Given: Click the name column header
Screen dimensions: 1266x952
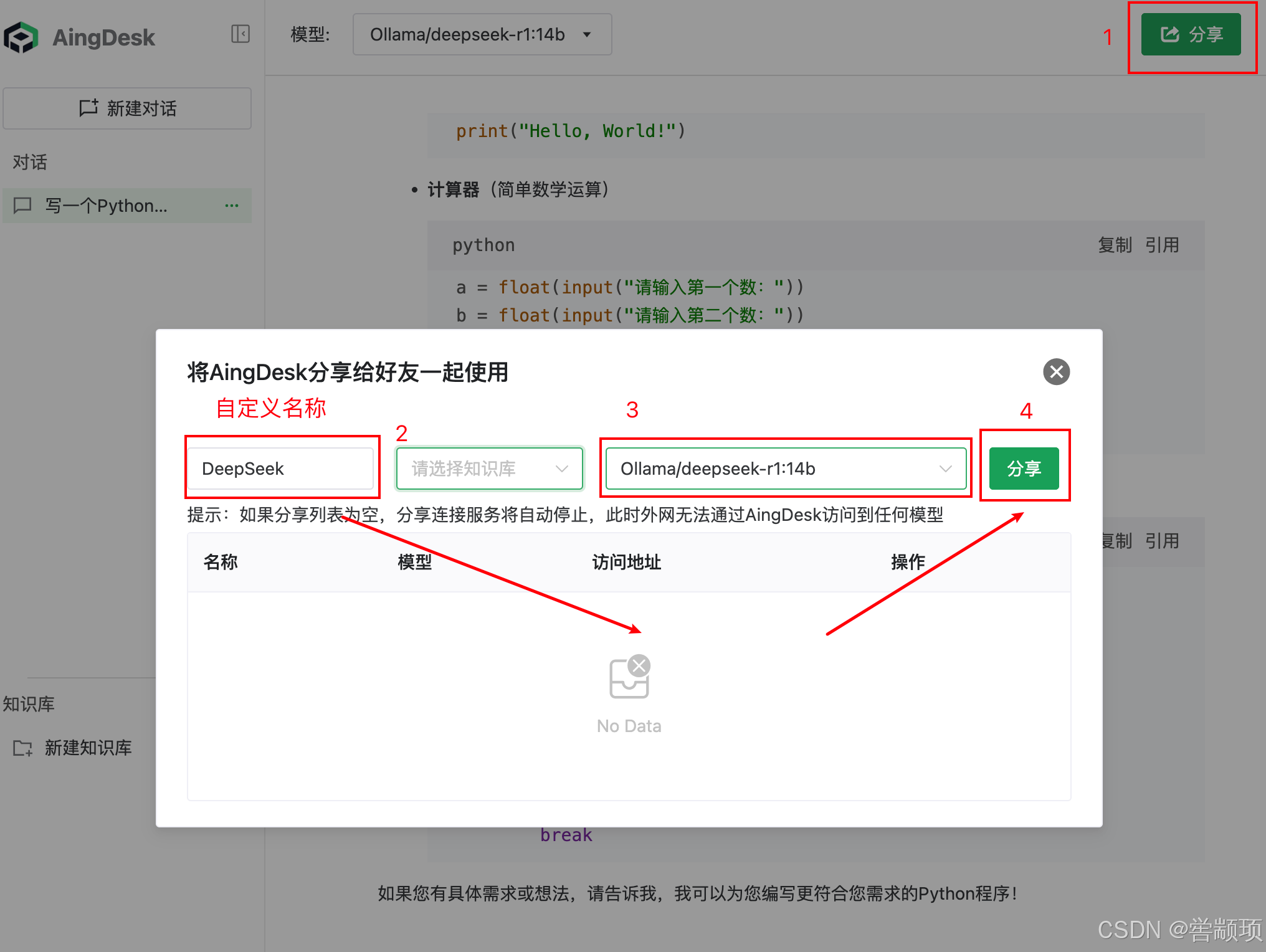Looking at the screenshot, I should [221, 562].
